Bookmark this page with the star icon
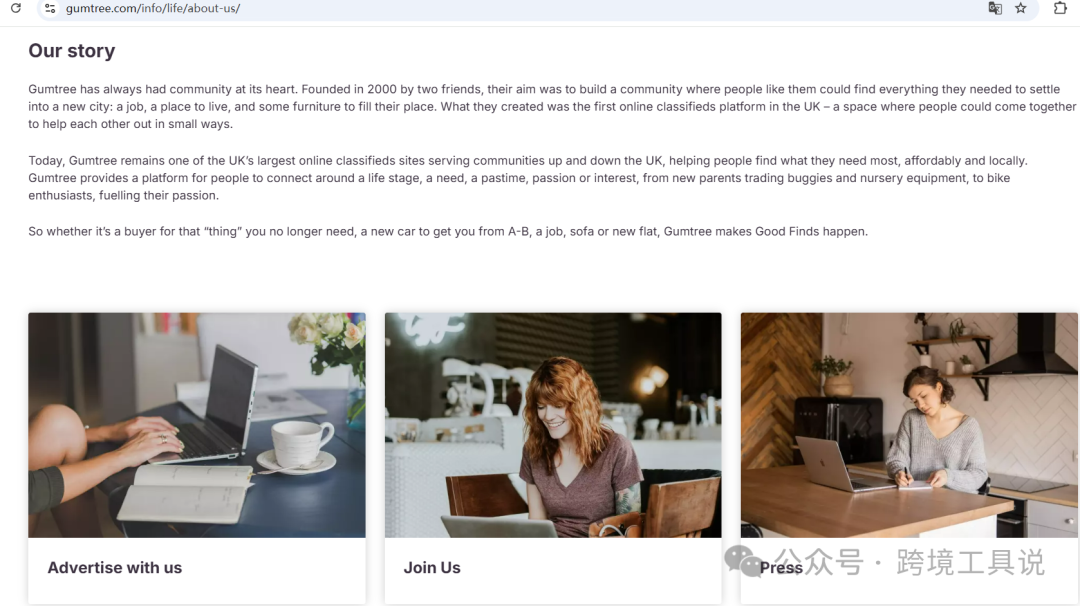The image size is (1080, 606). [1021, 8]
